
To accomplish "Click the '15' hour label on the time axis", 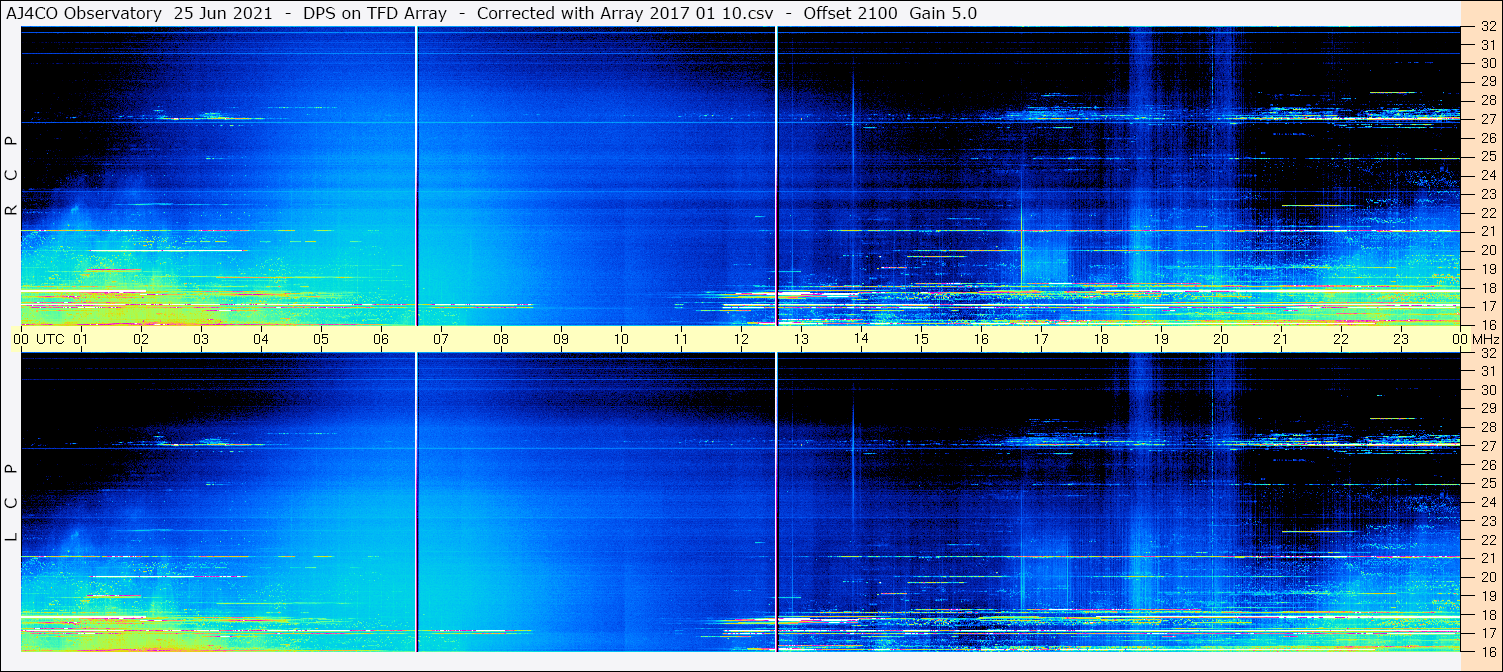I will click(x=921, y=339).
